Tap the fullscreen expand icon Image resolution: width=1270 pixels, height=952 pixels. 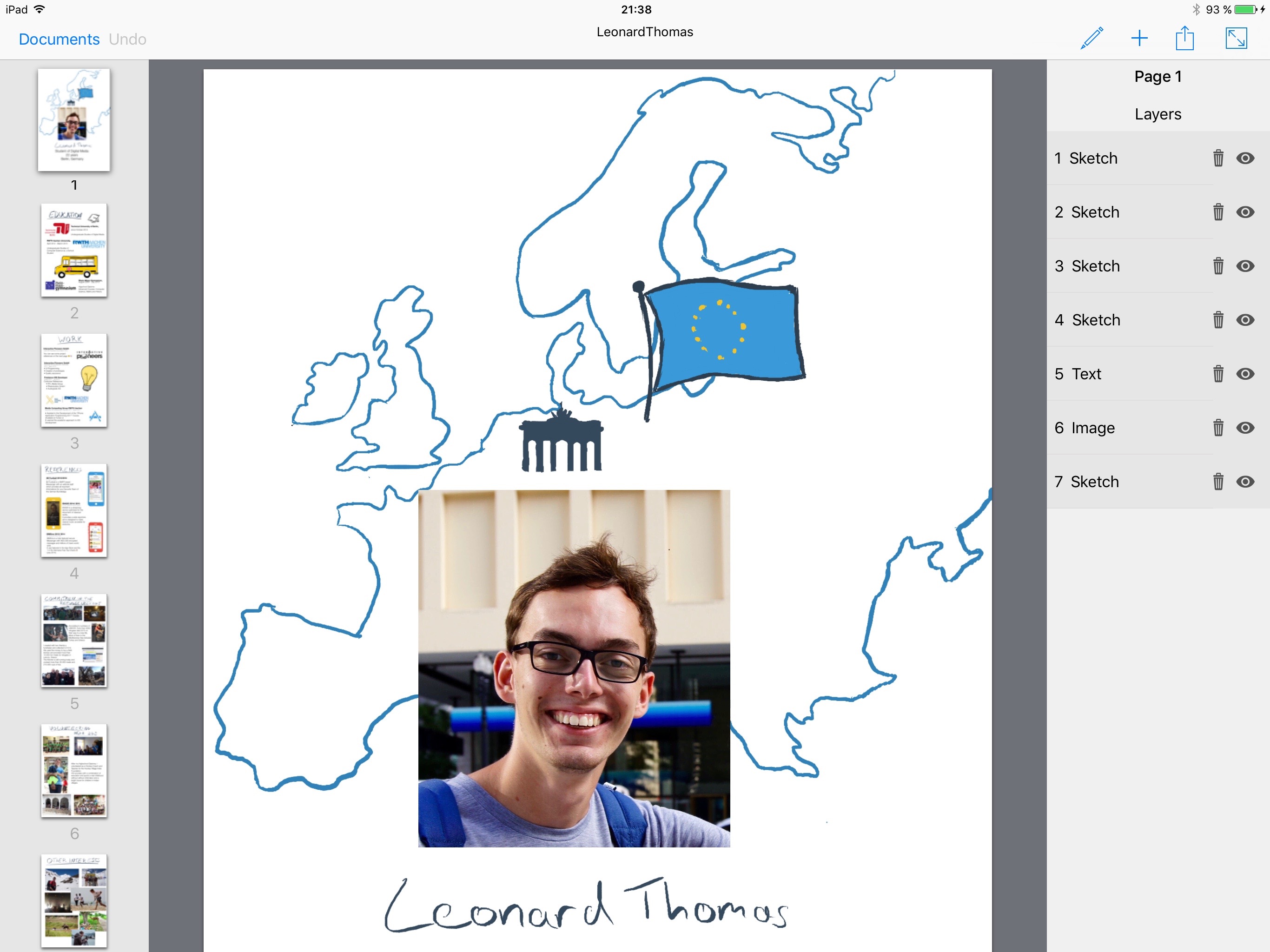[1236, 39]
